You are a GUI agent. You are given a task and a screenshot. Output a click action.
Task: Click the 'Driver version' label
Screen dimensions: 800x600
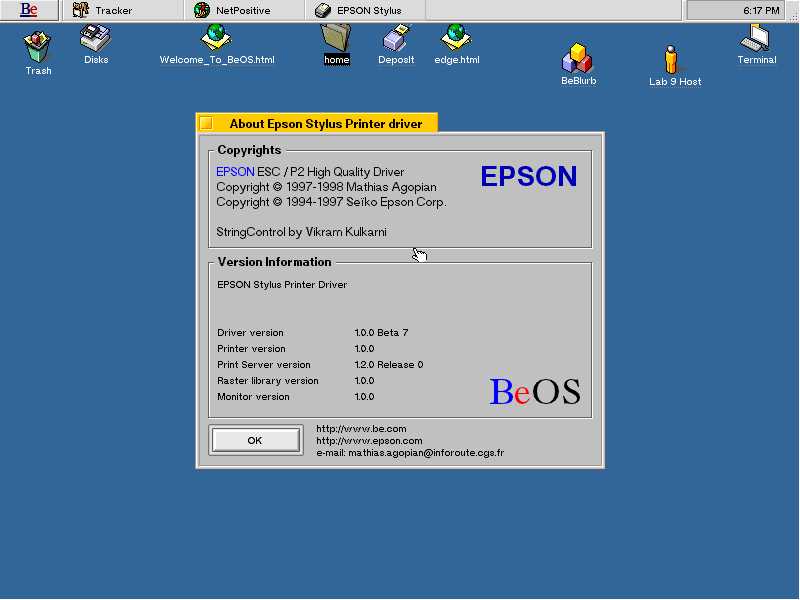250,333
